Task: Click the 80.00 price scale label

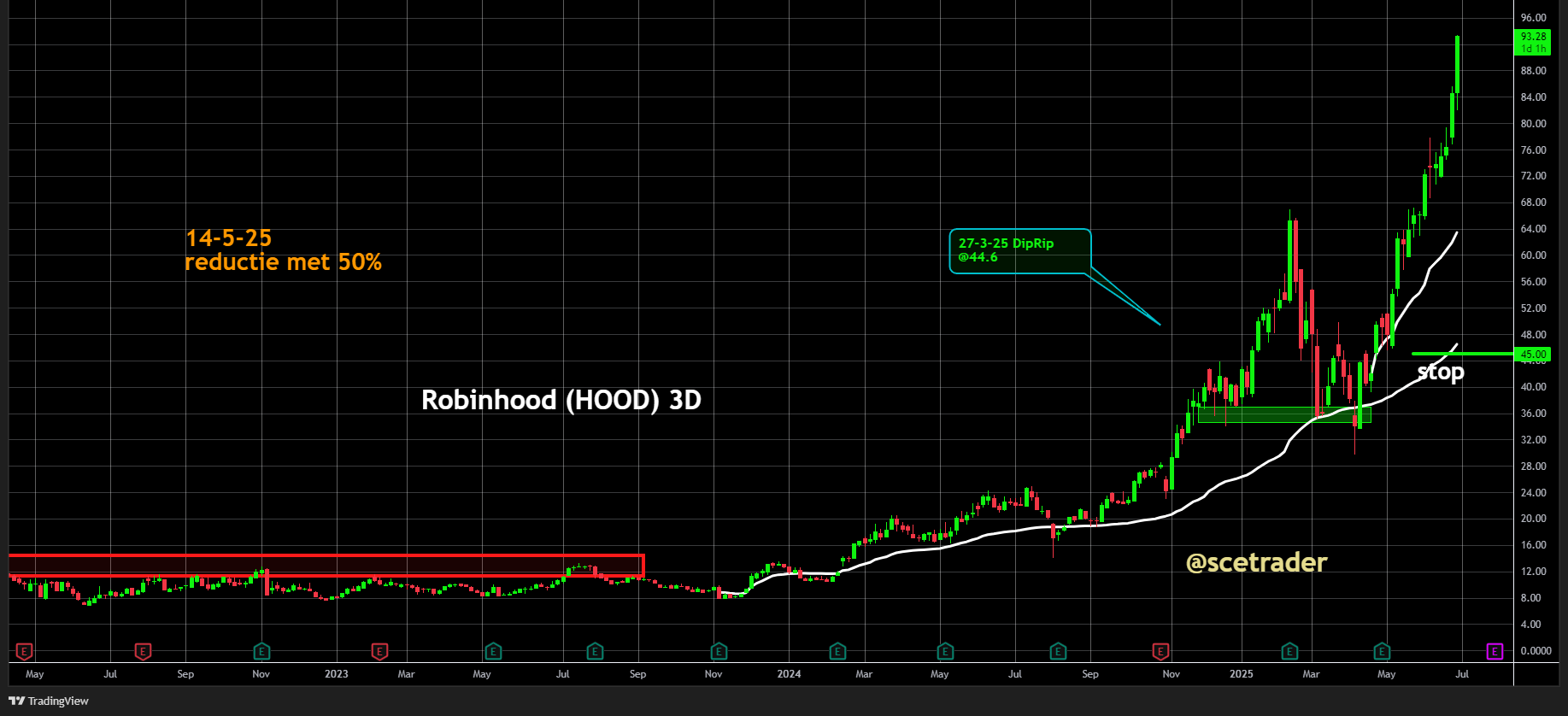Action: pos(1534,124)
